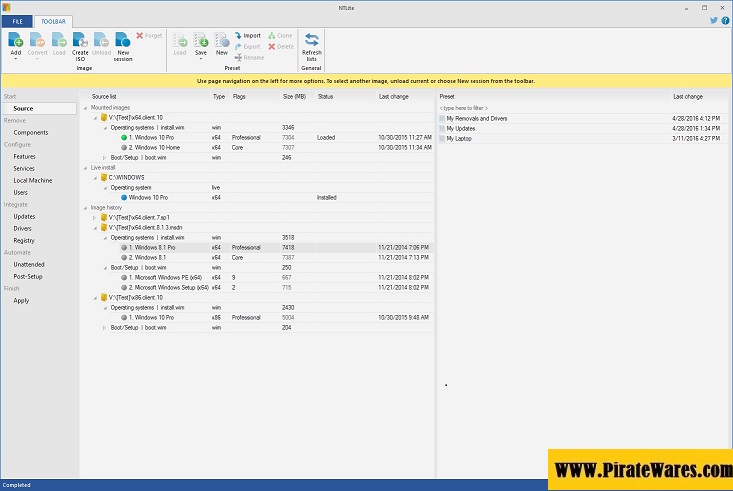Open the Unattended page in sidebar
The image size is (733, 491).
point(28,264)
